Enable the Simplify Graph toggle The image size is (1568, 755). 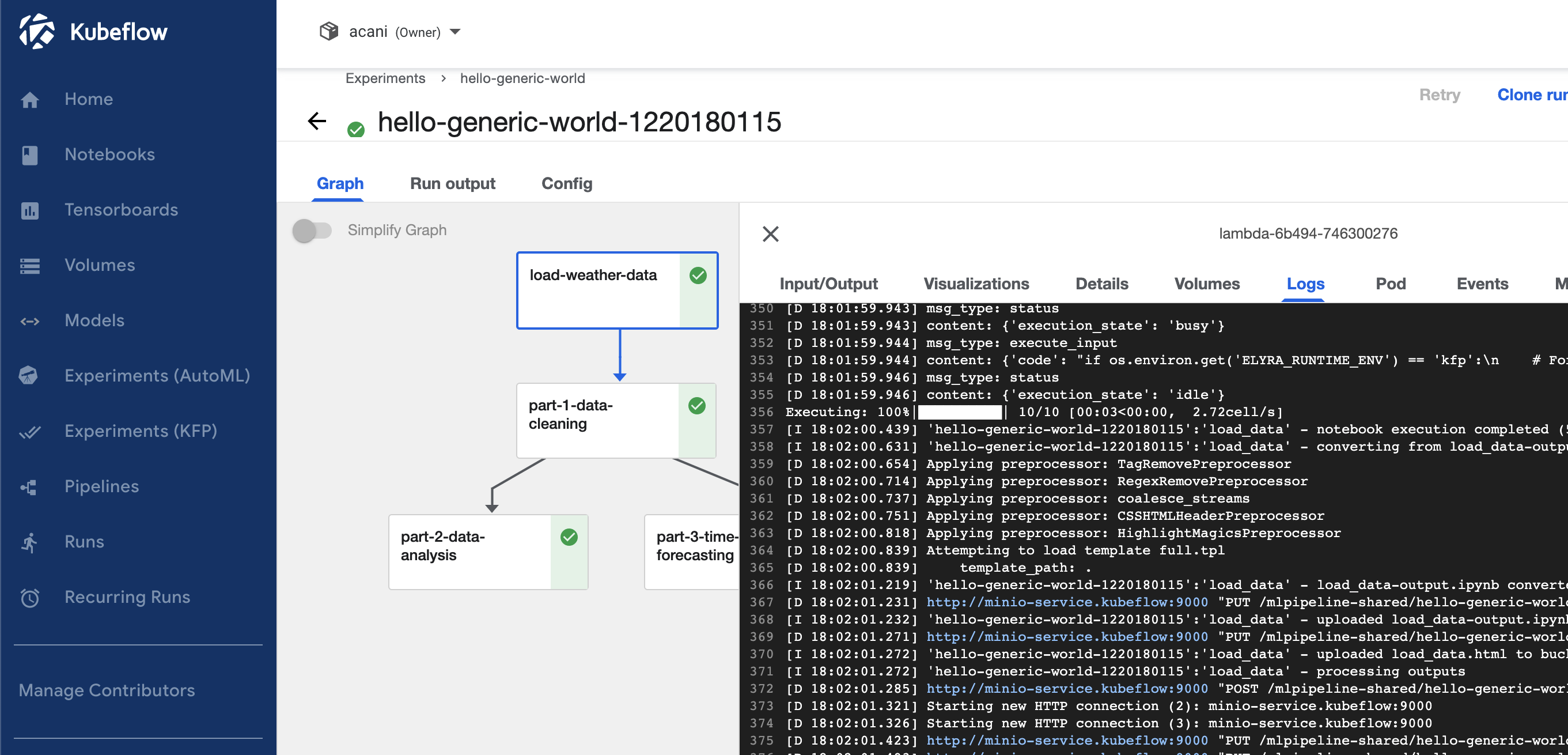point(313,230)
